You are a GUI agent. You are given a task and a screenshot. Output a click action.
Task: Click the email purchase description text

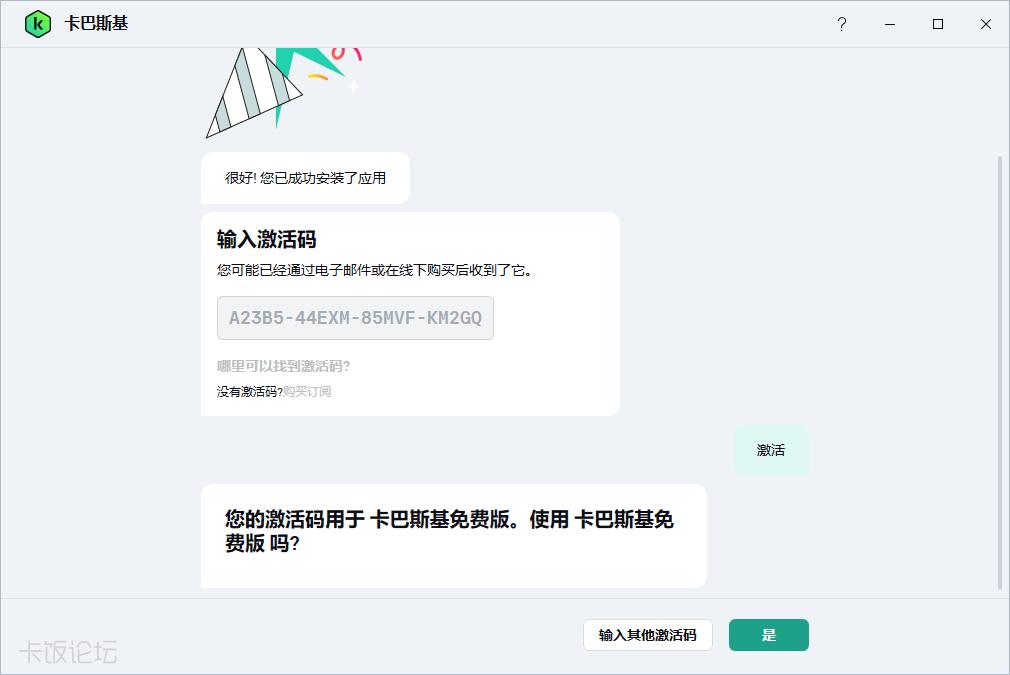(x=374, y=270)
